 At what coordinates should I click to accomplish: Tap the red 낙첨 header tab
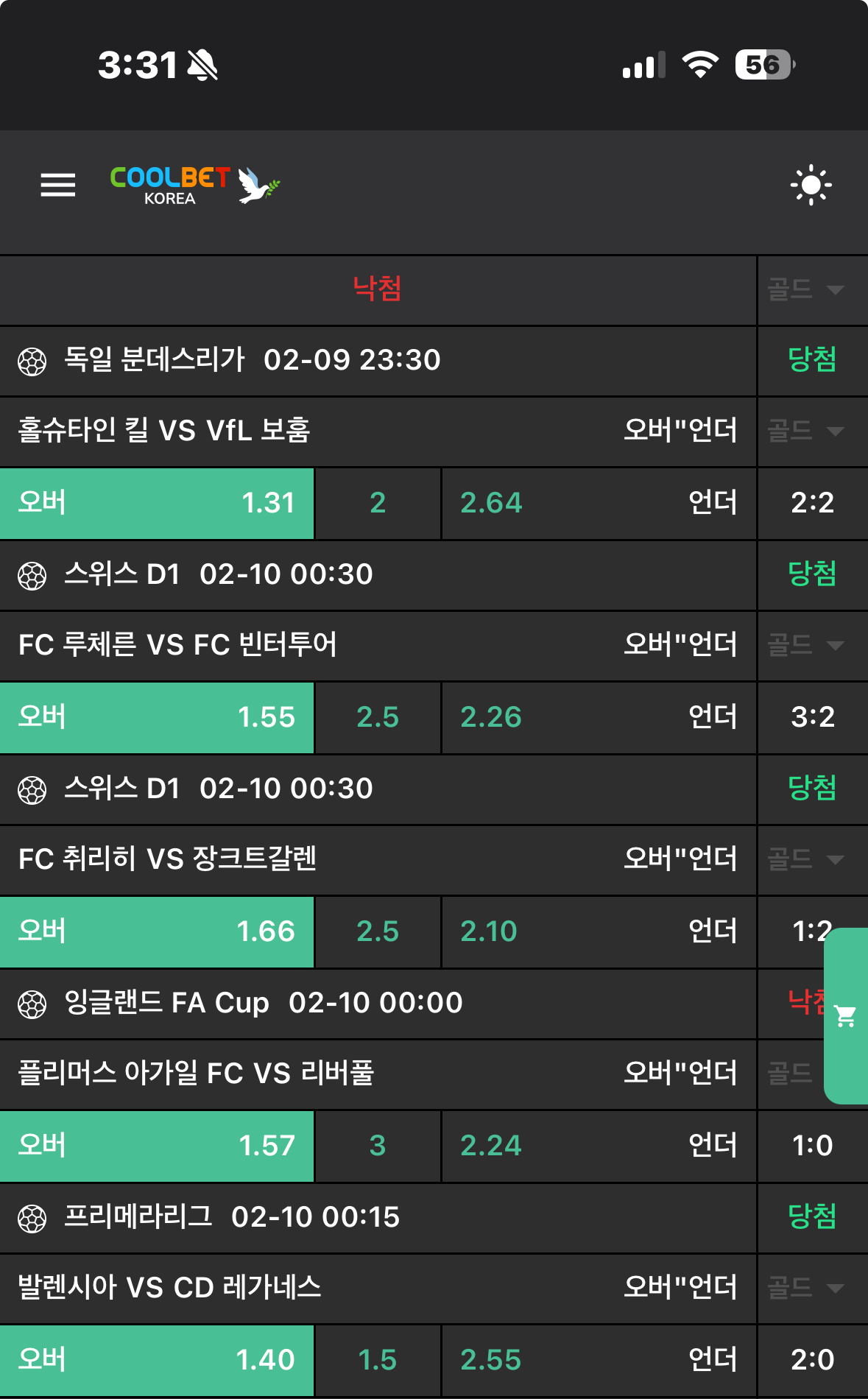(x=377, y=288)
